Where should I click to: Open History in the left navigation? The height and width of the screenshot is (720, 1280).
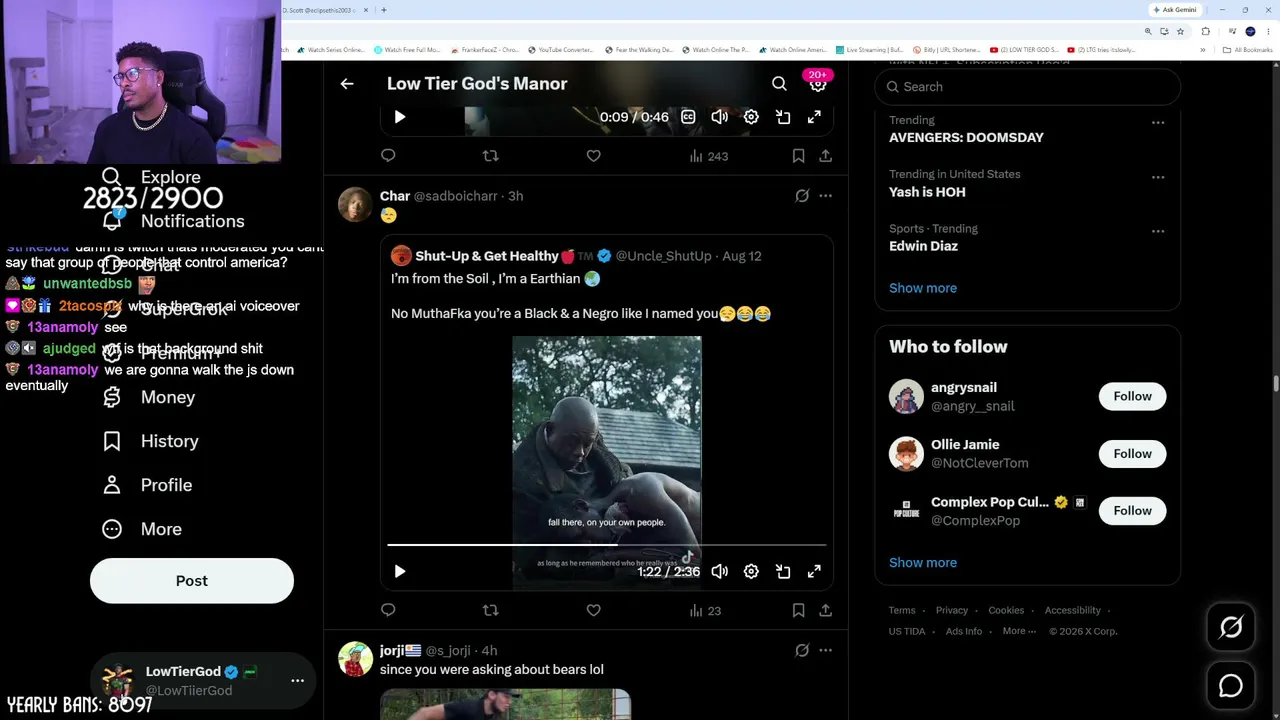(x=151, y=441)
